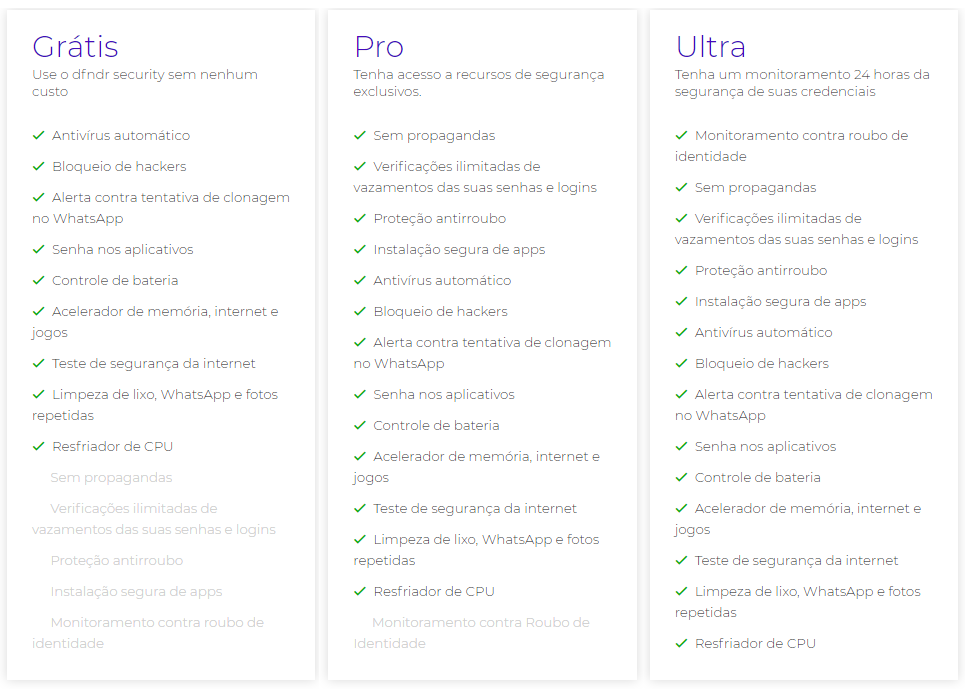Click checkmark by Teste de segurança in Ultra

681,560
